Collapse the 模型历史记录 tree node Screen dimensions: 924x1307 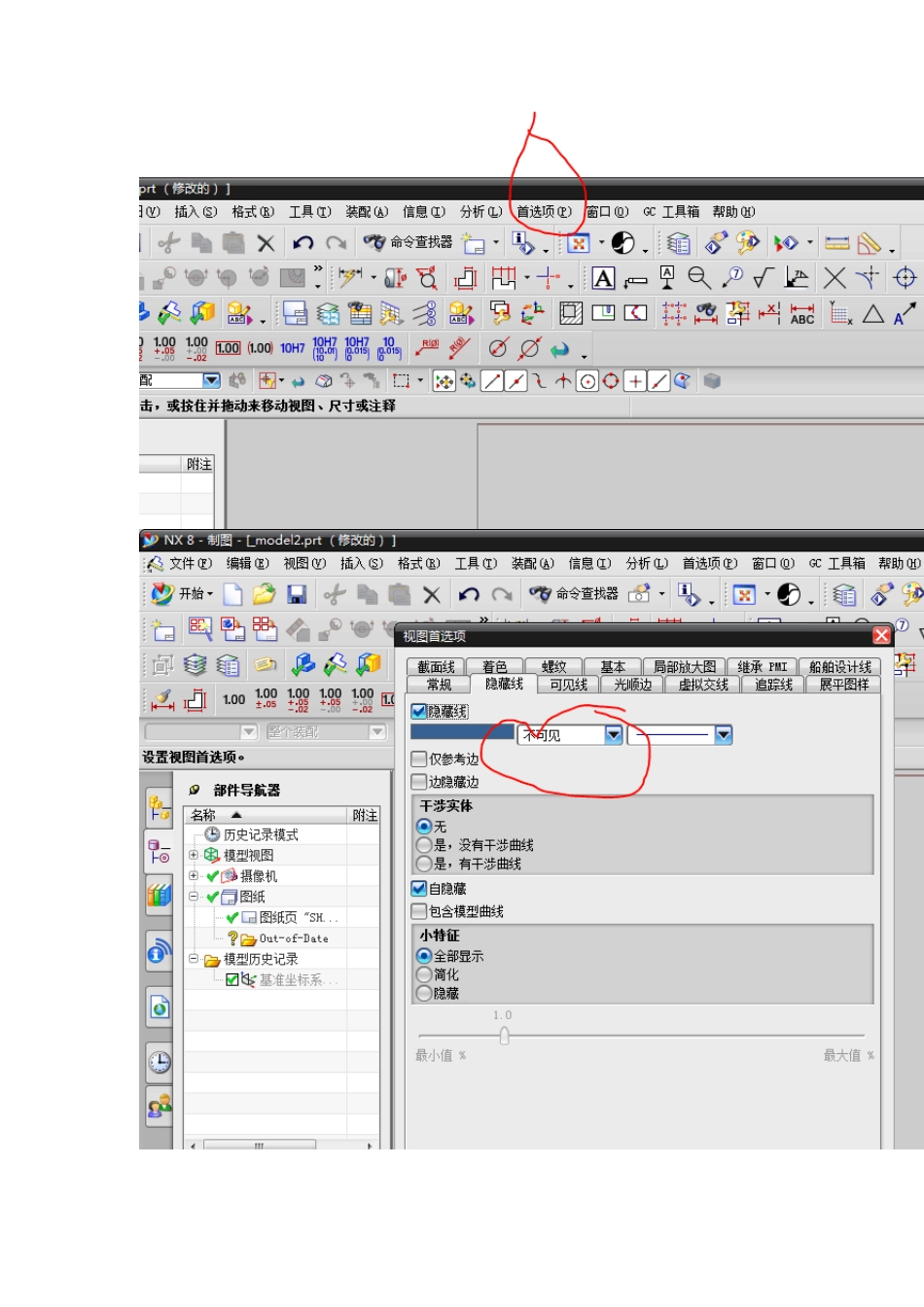pos(194,959)
